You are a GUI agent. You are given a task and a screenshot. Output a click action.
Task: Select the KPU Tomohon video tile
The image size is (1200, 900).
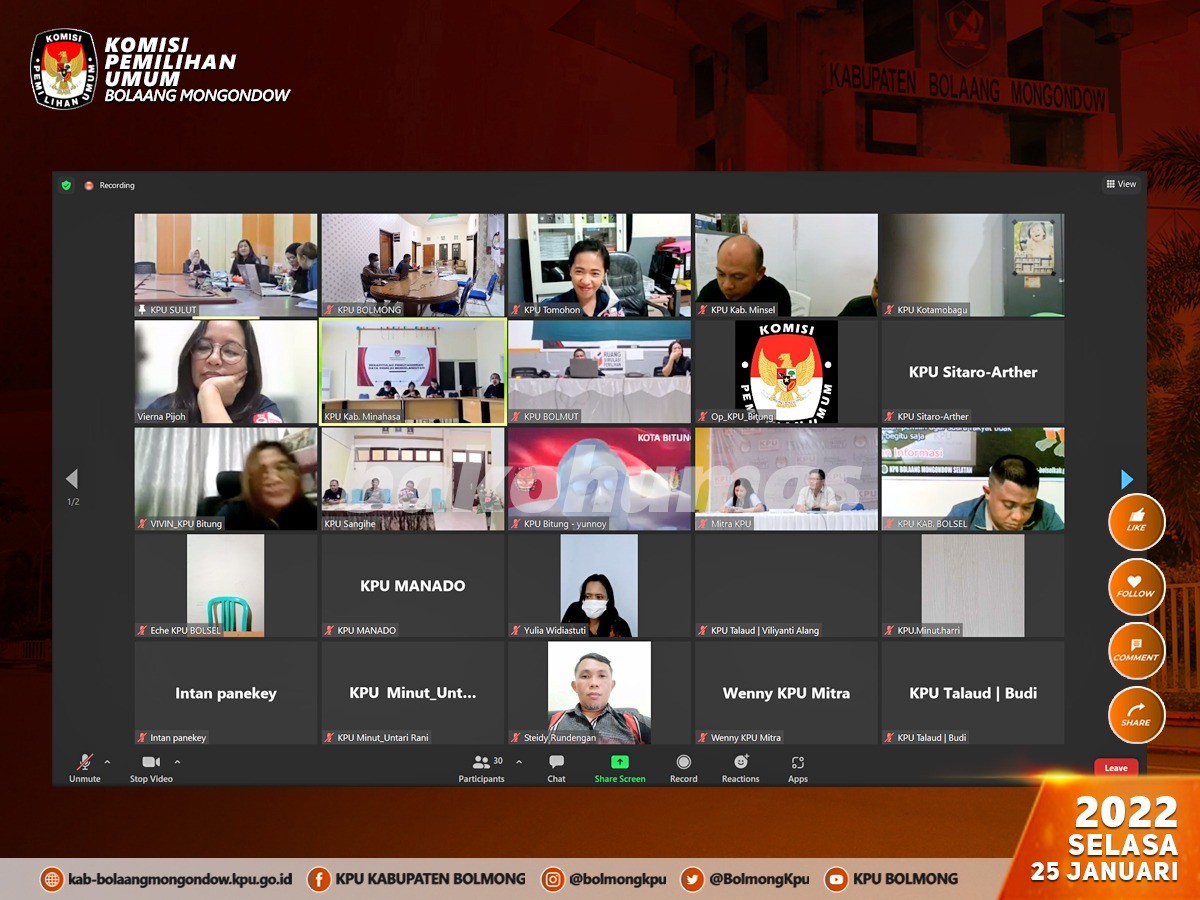[599, 265]
